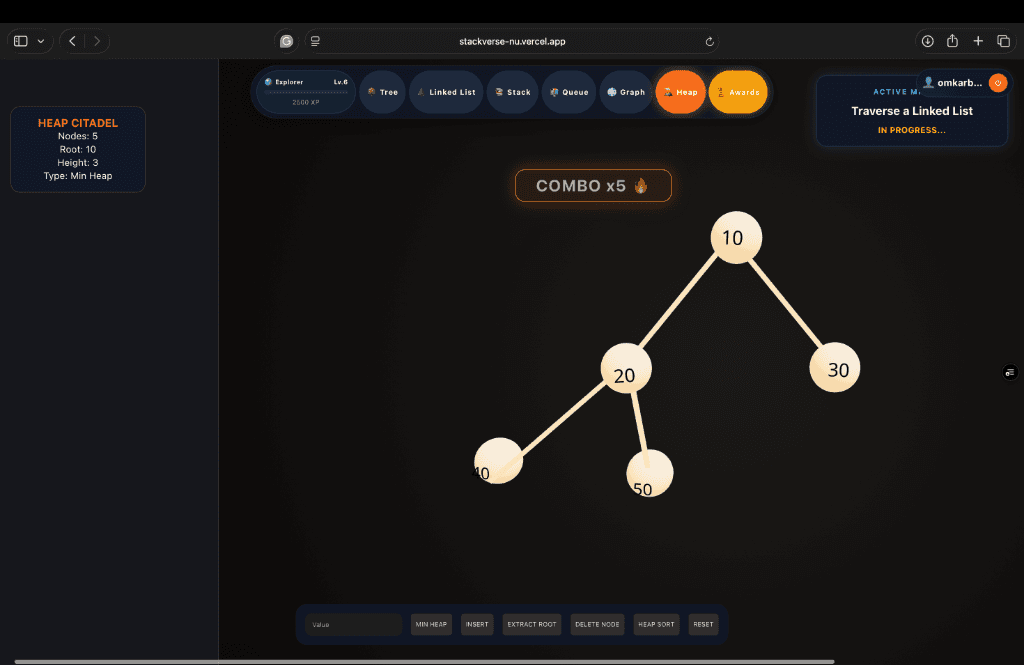Screen dimensions: 1024x665
Task: Toggle the MIN HEAP type button
Action: pos(431,624)
